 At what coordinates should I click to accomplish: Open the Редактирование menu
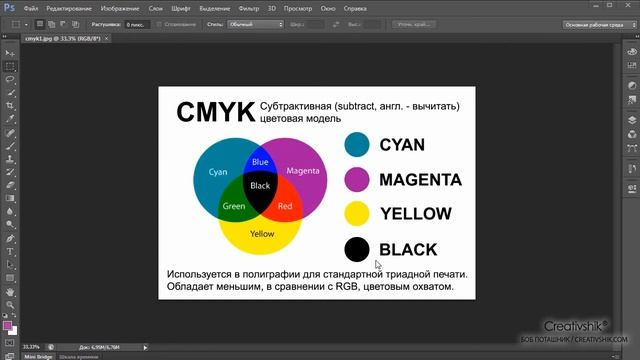click(x=69, y=9)
